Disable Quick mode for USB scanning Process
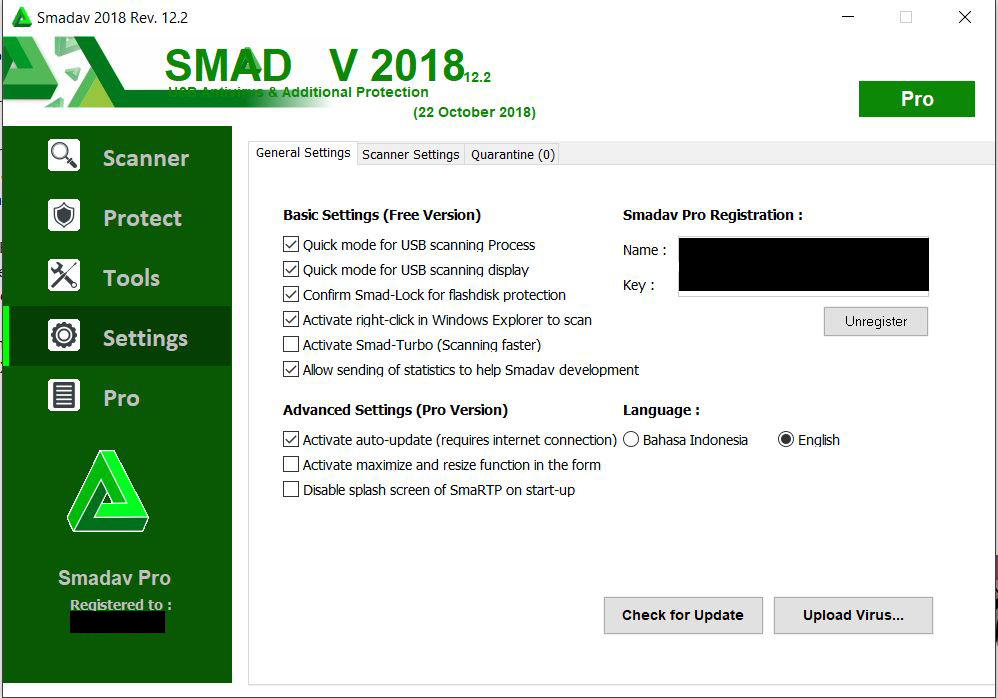 coord(291,244)
